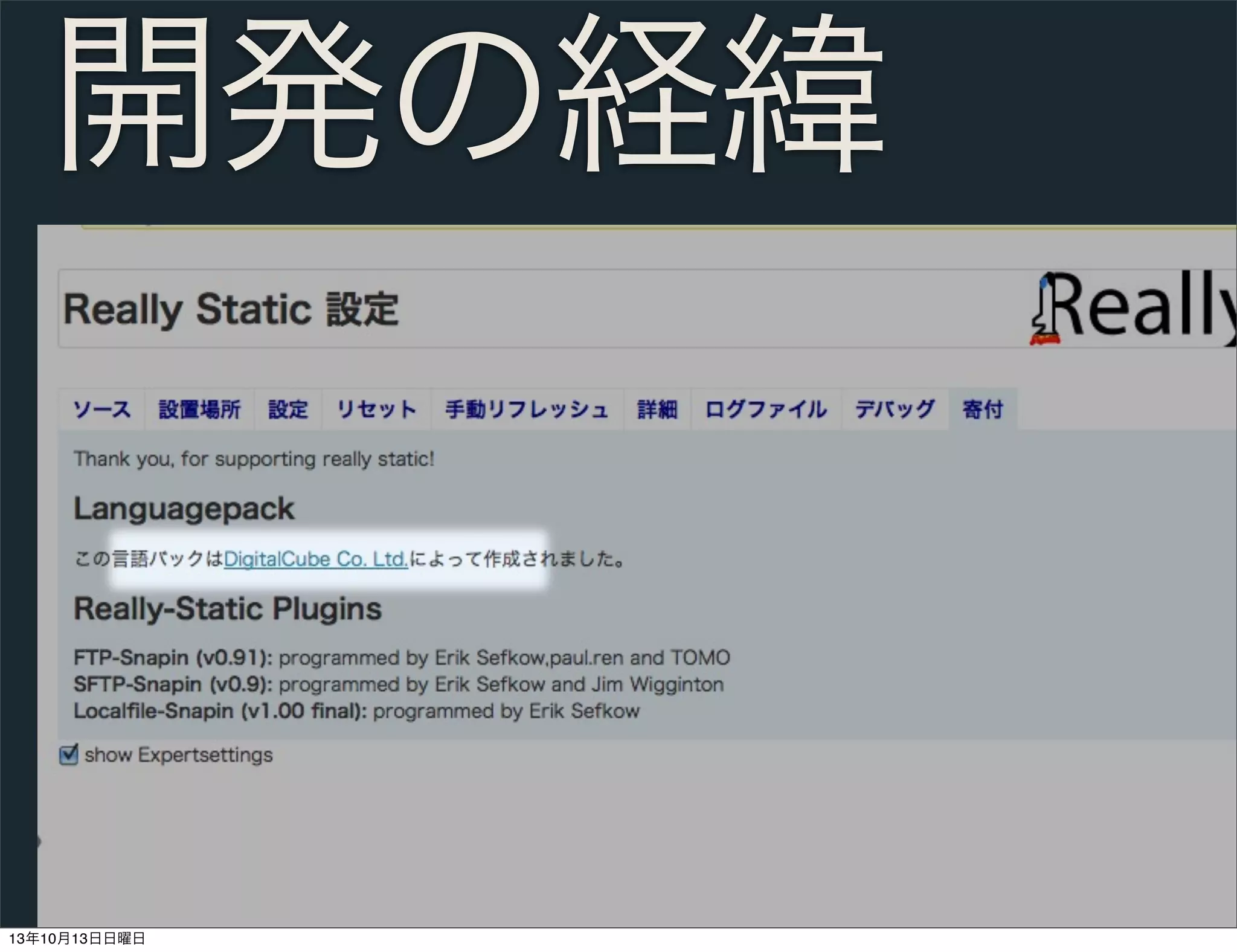
Task: Click the SFTP-Snapin (v0.9) entry
Action: (x=173, y=684)
